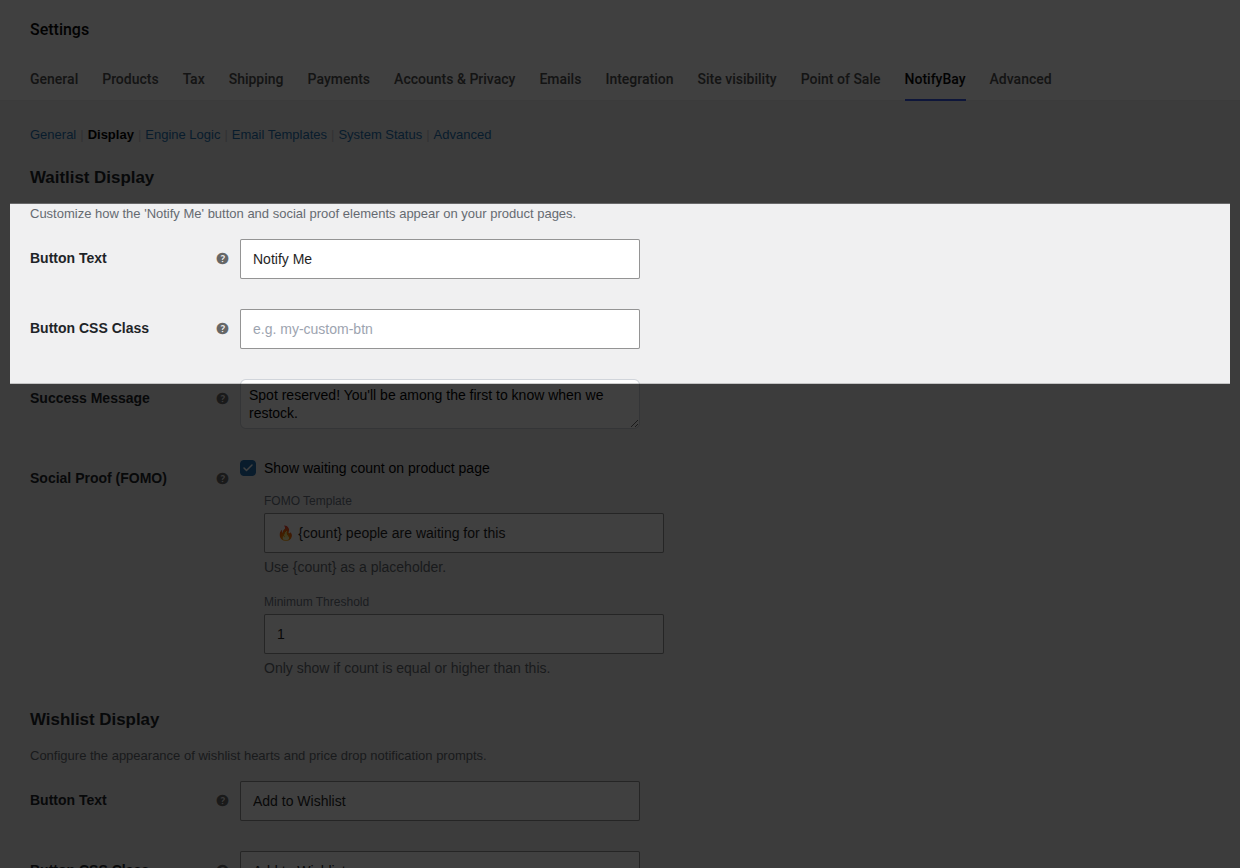Viewport: 1240px width, 868px height.
Task: Switch to the Integration tab
Action: (639, 79)
